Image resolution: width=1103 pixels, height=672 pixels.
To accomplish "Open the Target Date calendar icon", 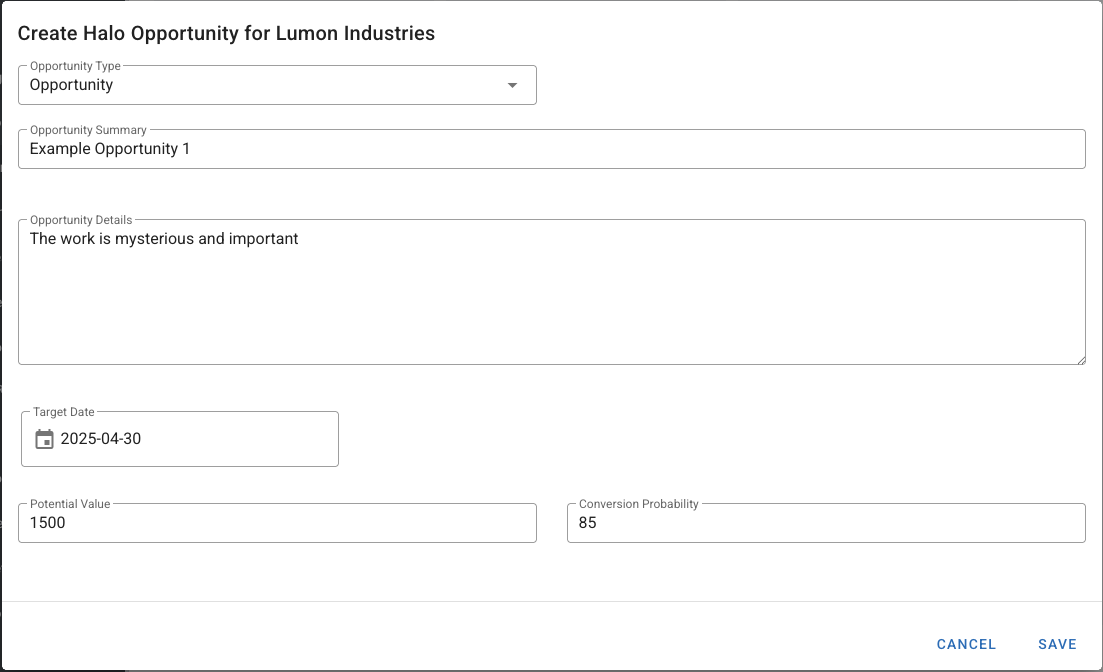I will tap(44, 439).
